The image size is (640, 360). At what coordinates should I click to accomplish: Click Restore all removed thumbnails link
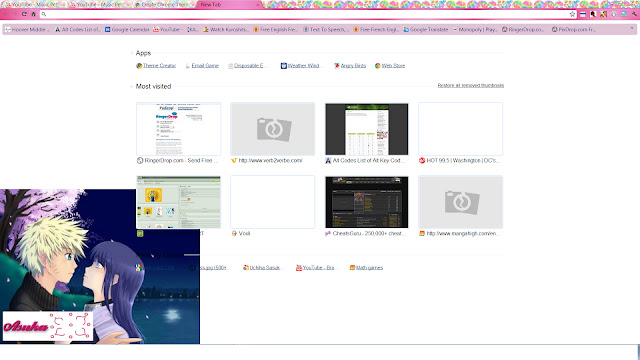471,85
